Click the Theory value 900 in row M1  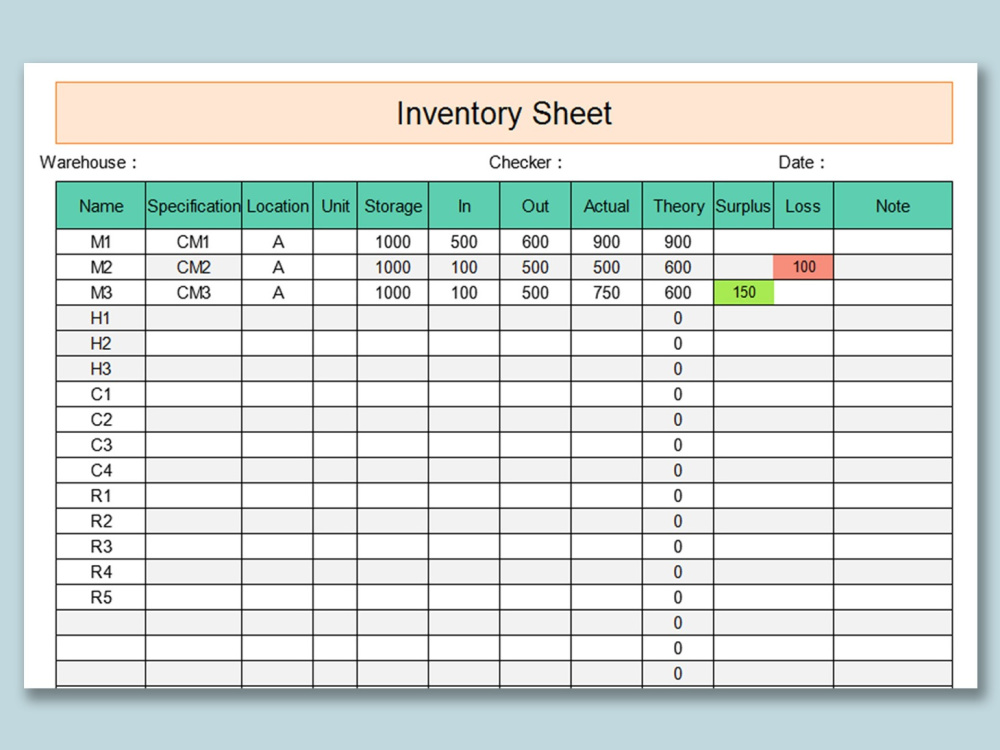678,242
